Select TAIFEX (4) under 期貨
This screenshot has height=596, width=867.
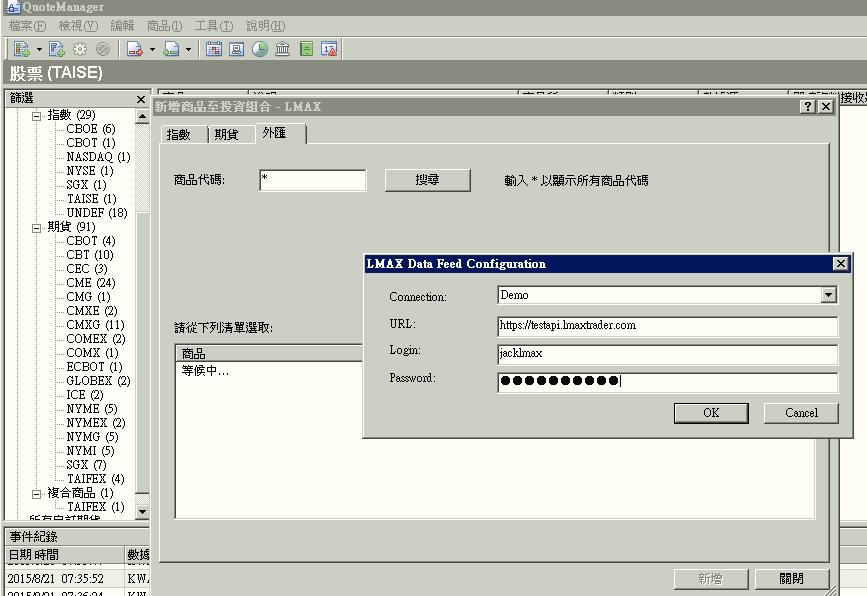click(x=95, y=479)
